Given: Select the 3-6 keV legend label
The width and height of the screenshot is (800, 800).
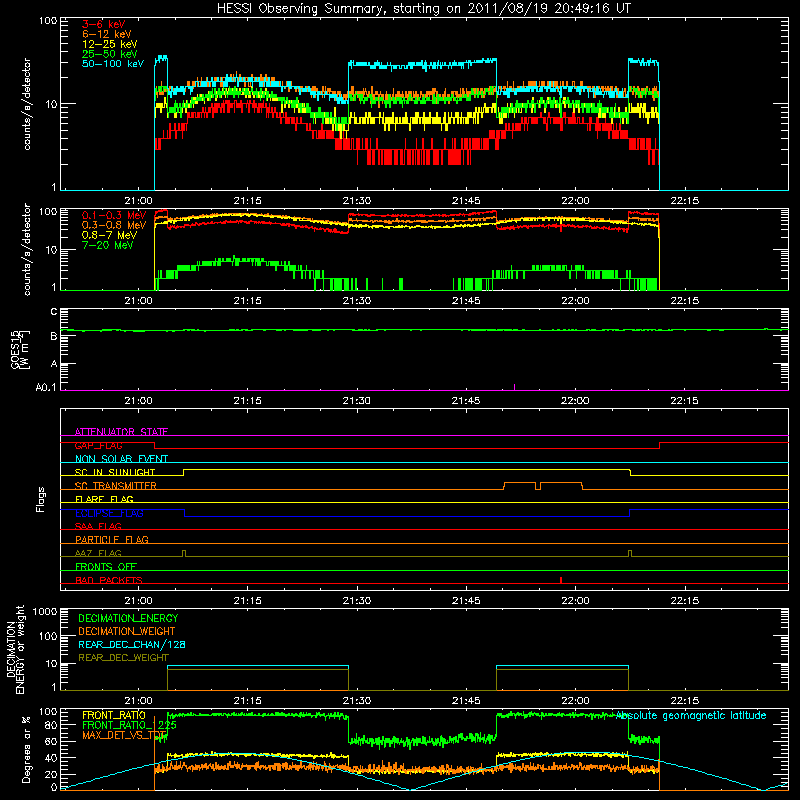Looking at the screenshot, I should (104, 24).
